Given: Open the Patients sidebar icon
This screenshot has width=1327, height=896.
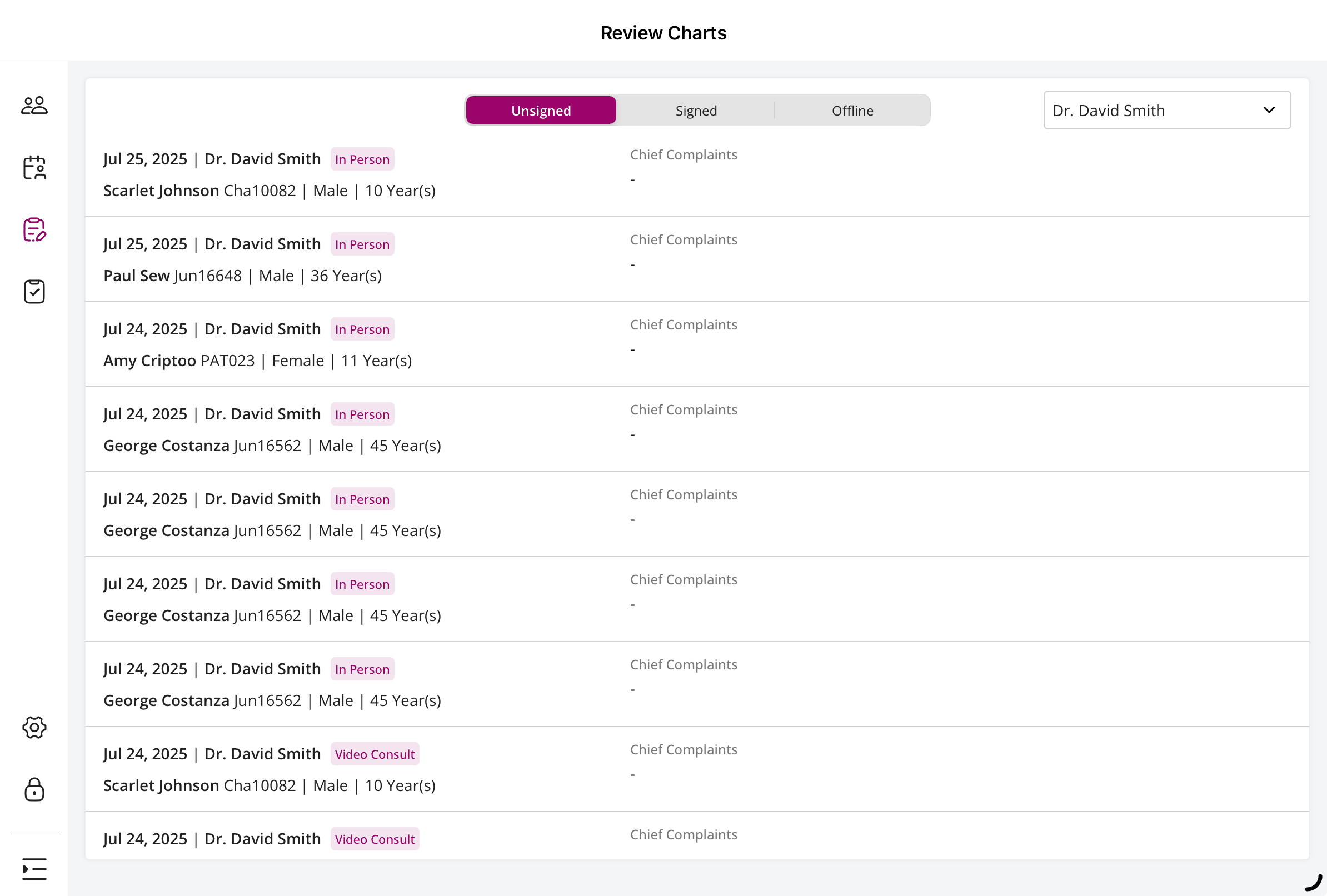Looking at the screenshot, I should [x=34, y=106].
